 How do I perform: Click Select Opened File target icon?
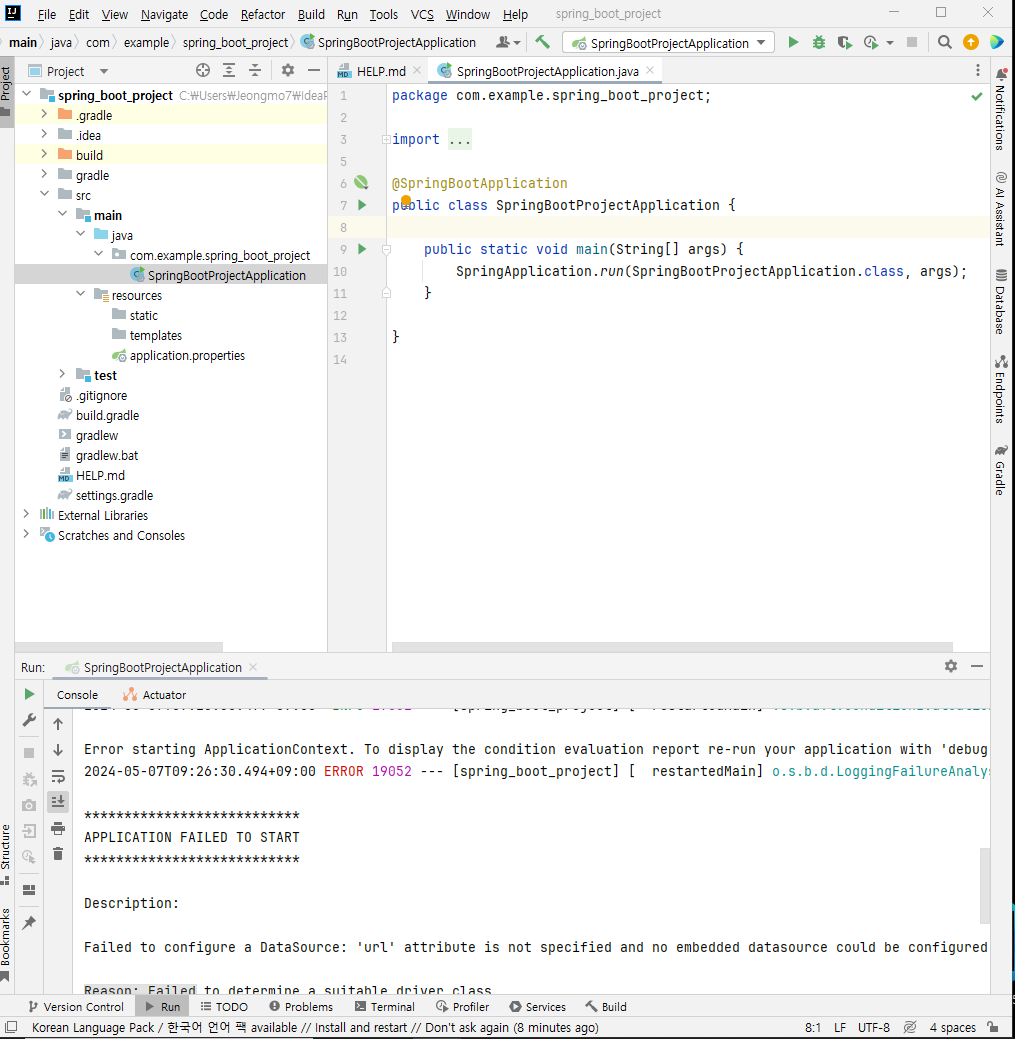203,70
